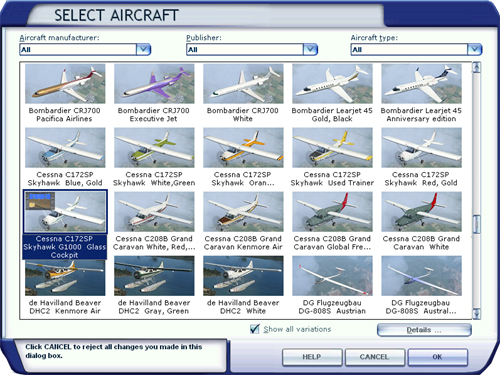500x375 pixels.
Task: Select the Cessna C208B Grand Caravan White
Action: click(x=421, y=212)
